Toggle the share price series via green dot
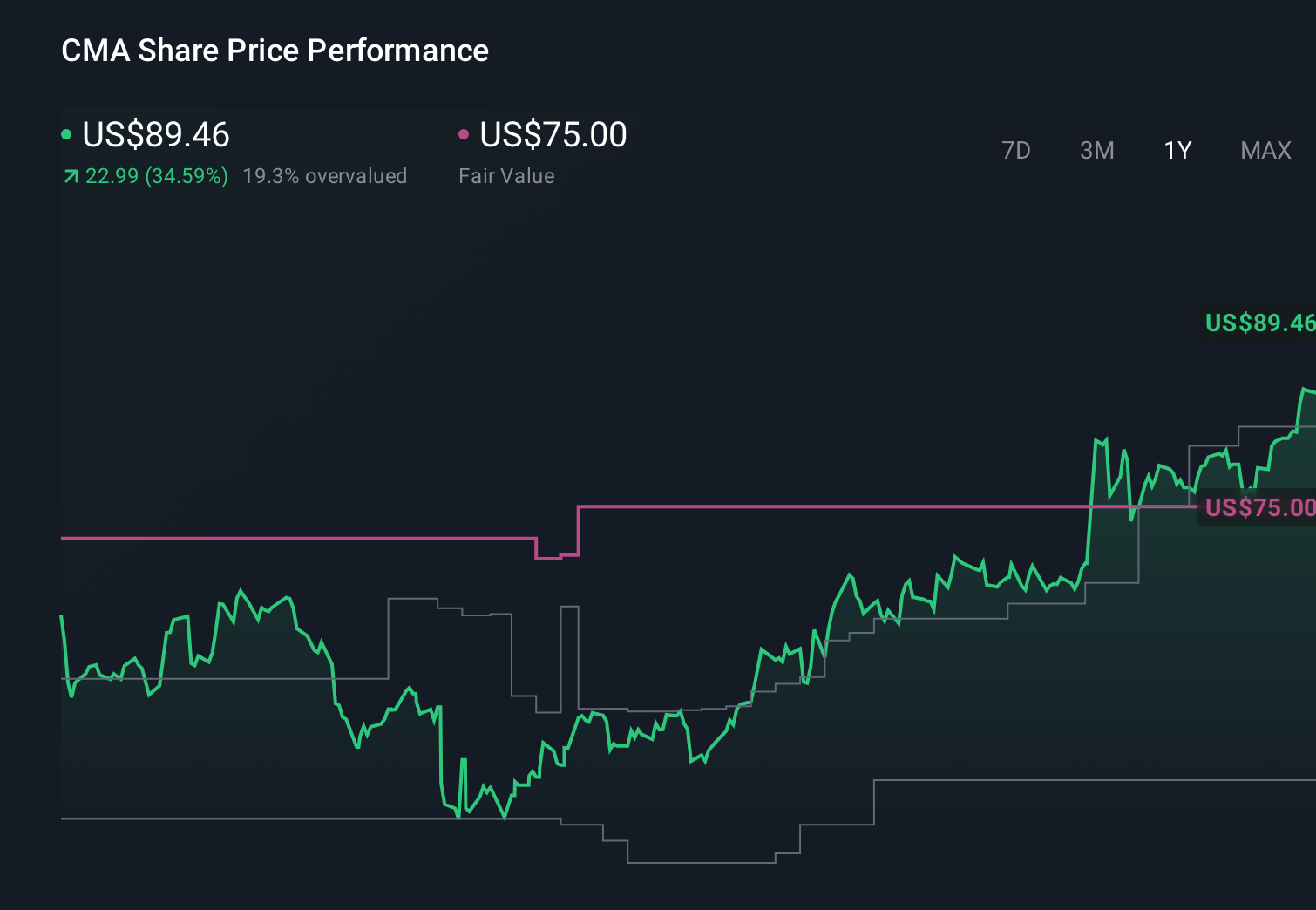The width and height of the screenshot is (1316, 910). (66, 133)
